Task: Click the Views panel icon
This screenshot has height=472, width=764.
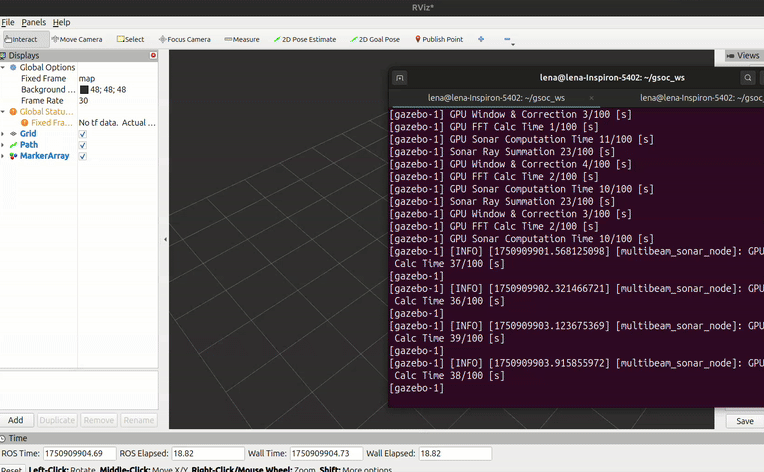Action: click(x=730, y=56)
